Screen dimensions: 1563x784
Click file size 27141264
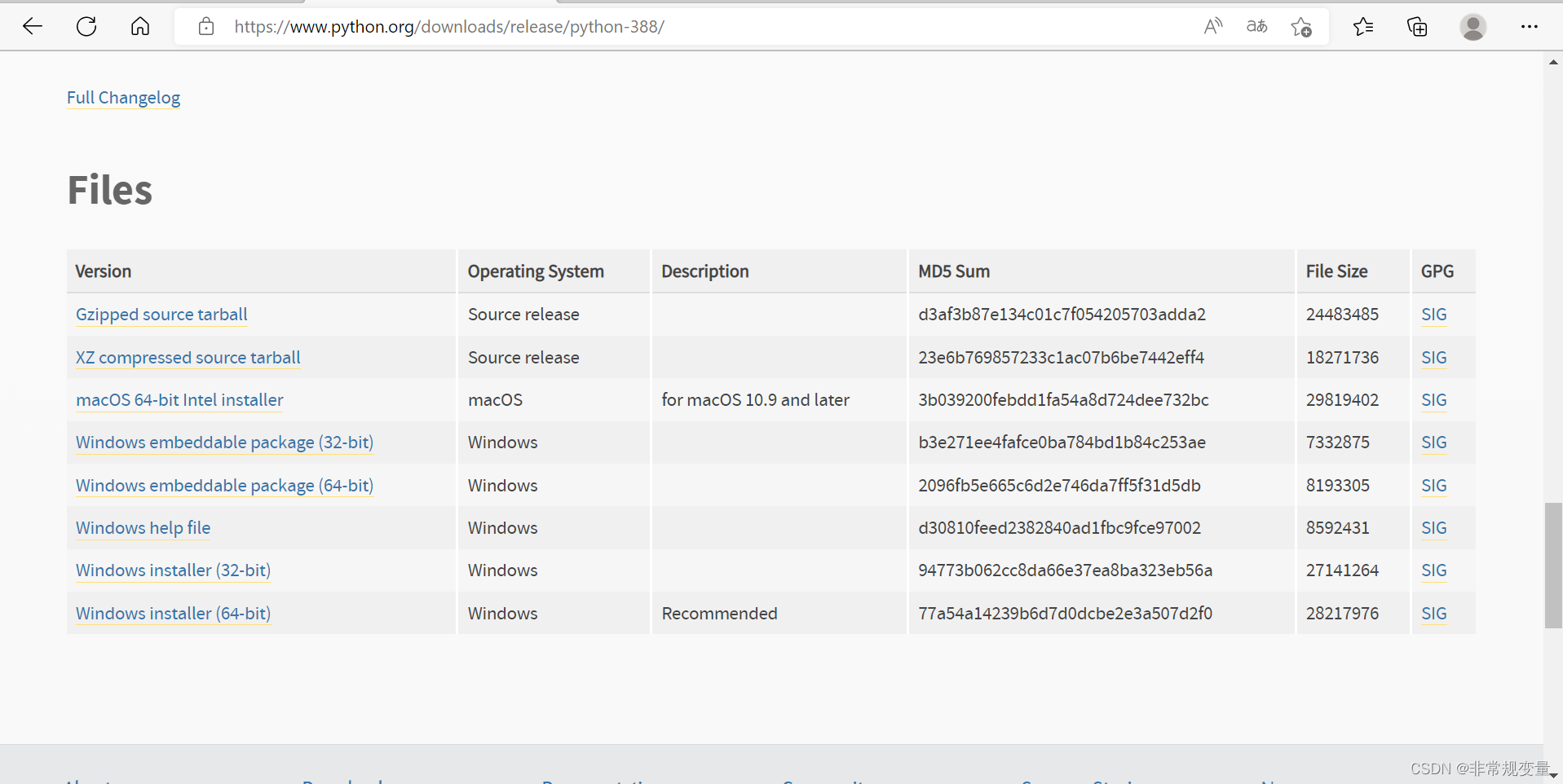[1342, 570]
